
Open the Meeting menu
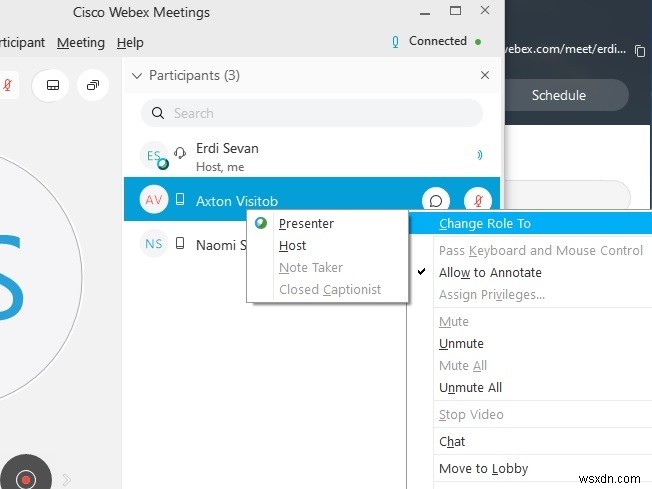point(81,43)
